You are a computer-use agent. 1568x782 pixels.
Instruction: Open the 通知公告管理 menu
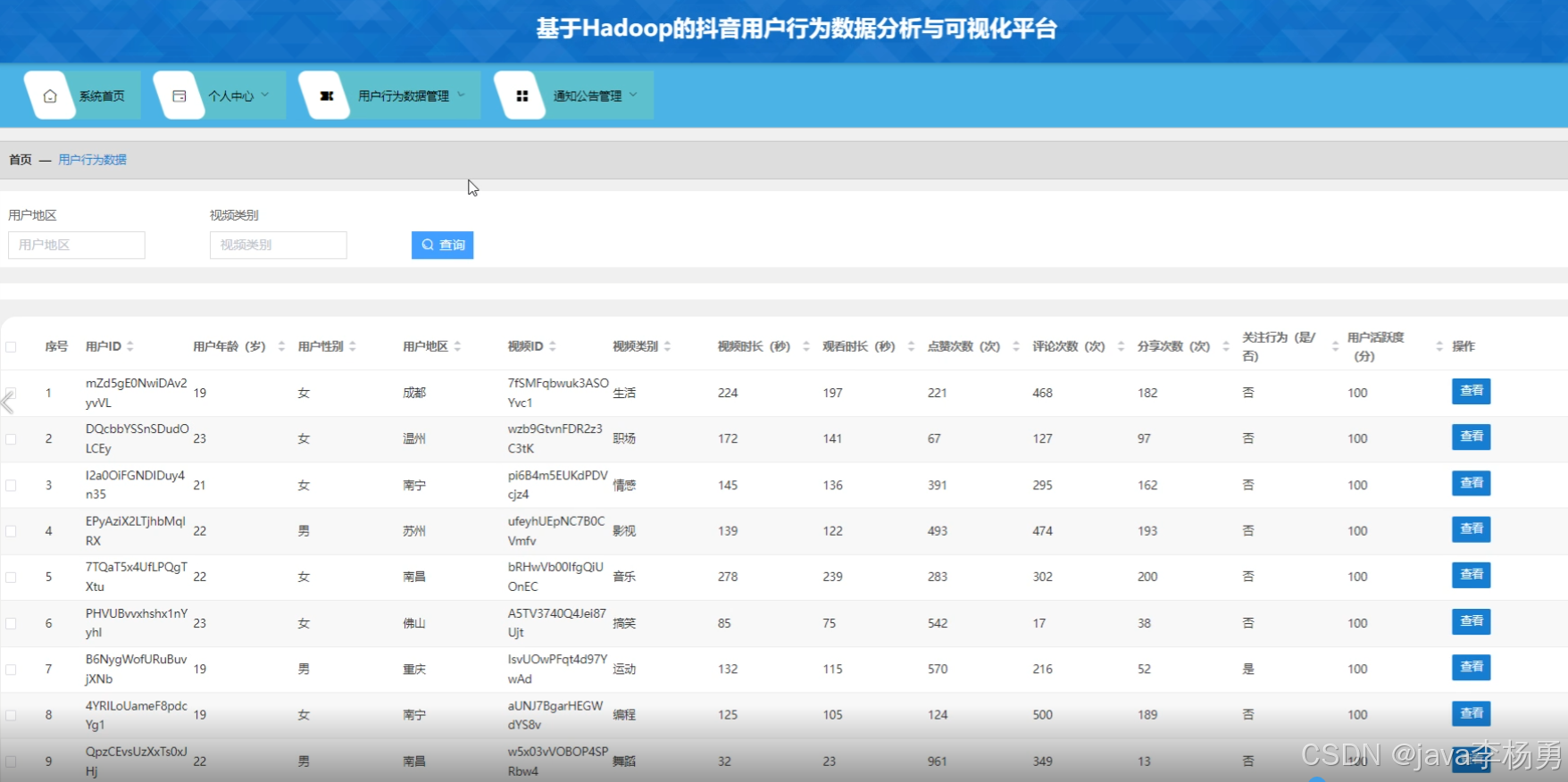click(x=574, y=96)
